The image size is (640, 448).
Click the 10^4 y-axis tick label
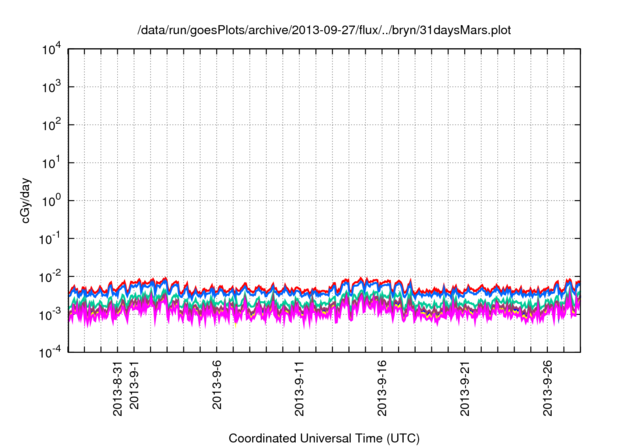52,49
